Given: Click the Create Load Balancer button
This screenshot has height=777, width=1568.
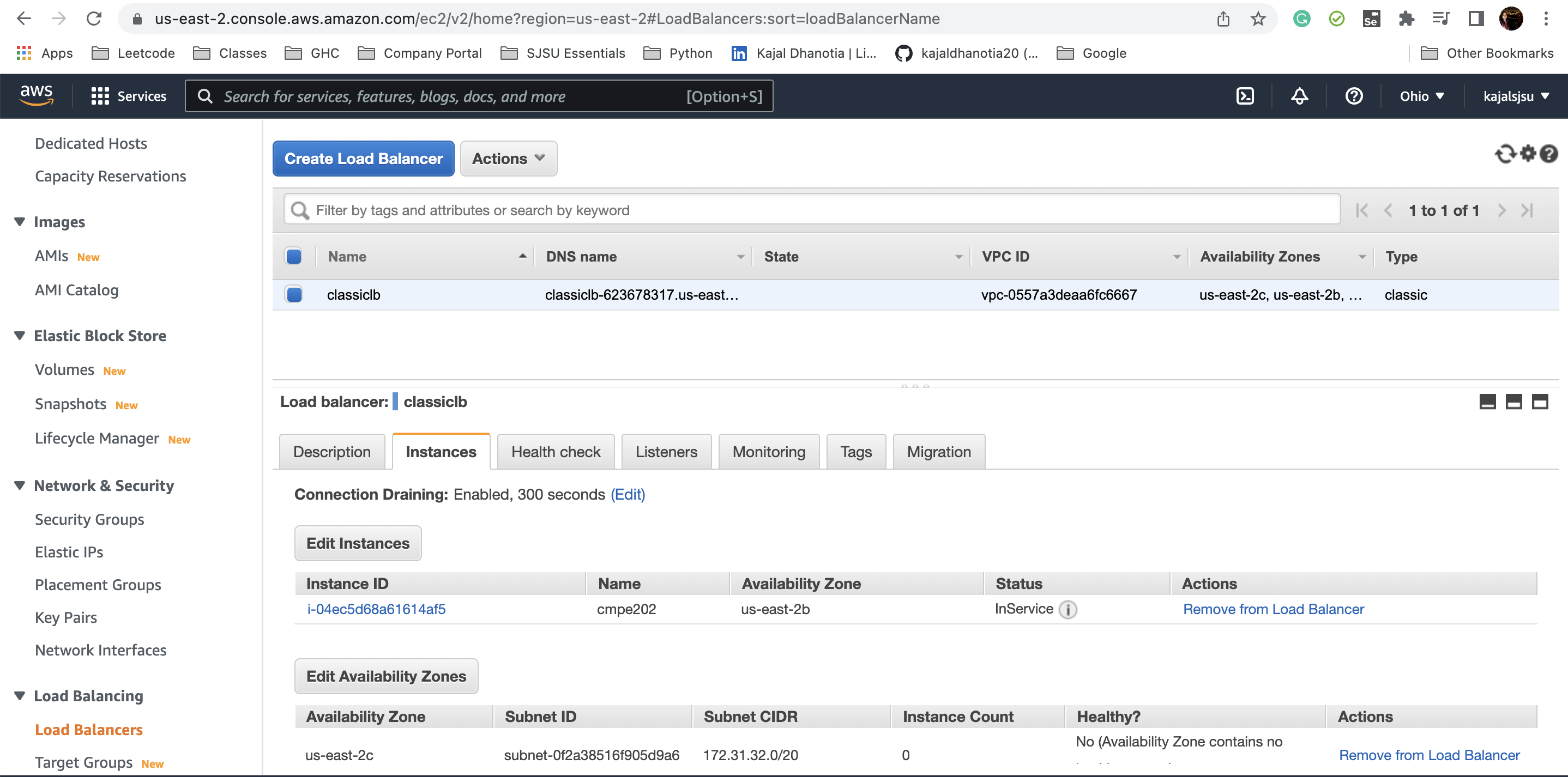Looking at the screenshot, I should [363, 158].
